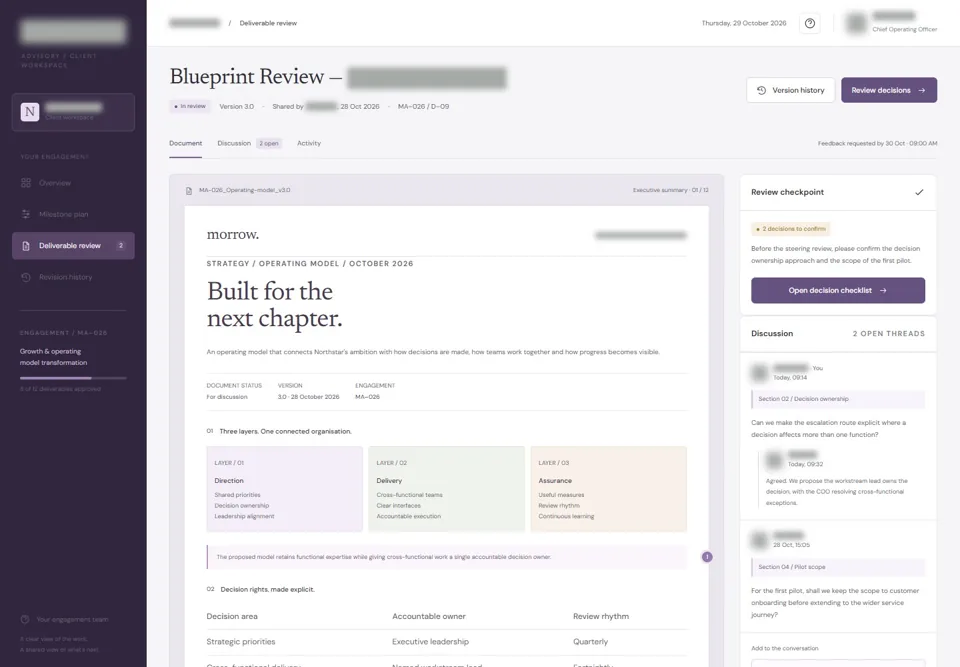This screenshot has height=667, width=960.
Task: Click the Executive leadership table cell
Action: click(430, 642)
